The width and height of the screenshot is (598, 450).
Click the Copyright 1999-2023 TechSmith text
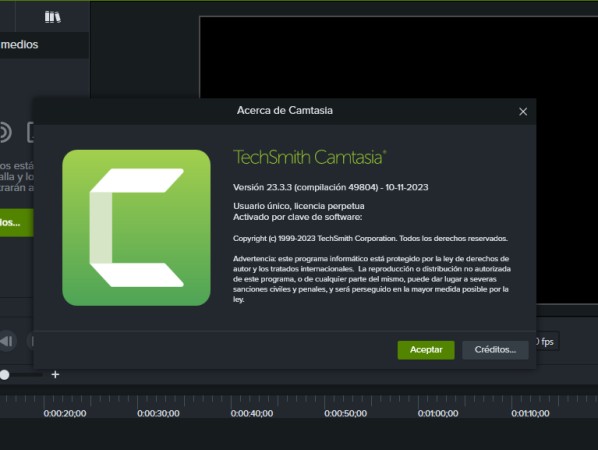click(x=370, y=238)
